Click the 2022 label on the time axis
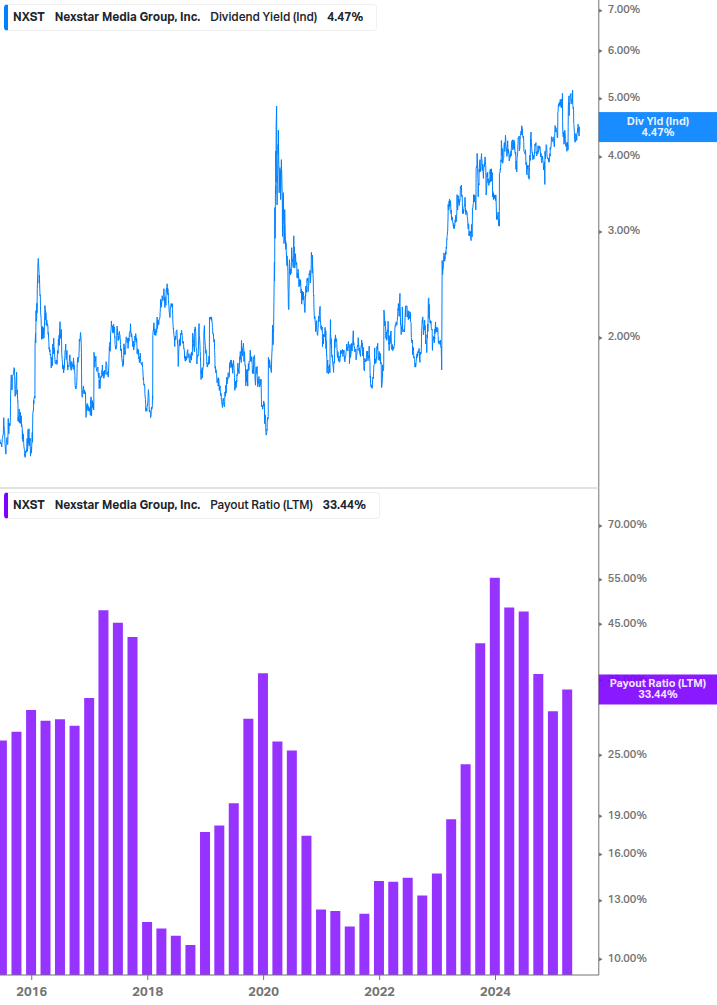 coord(379,992)
